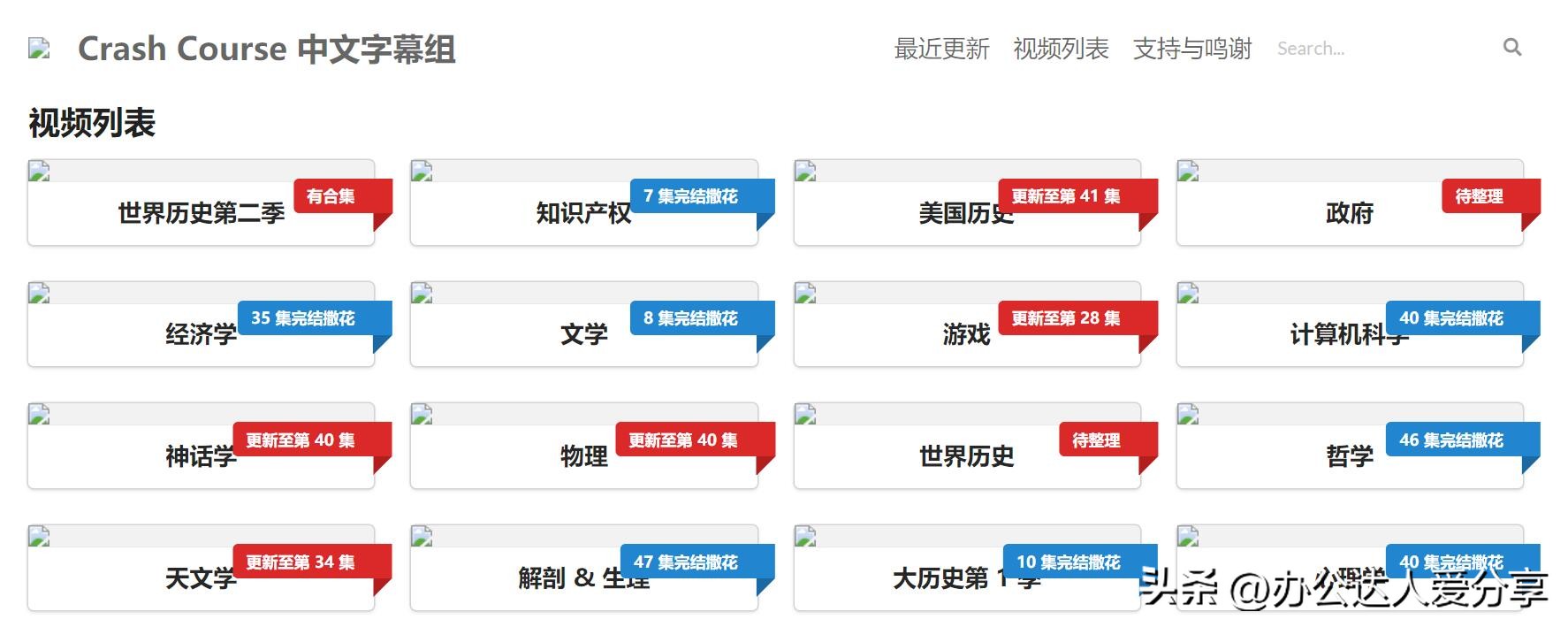Open the 知识产权 course card
The width and height of the screenshot is (1568, 627).
pyautogui.click(x=583, y=203)
